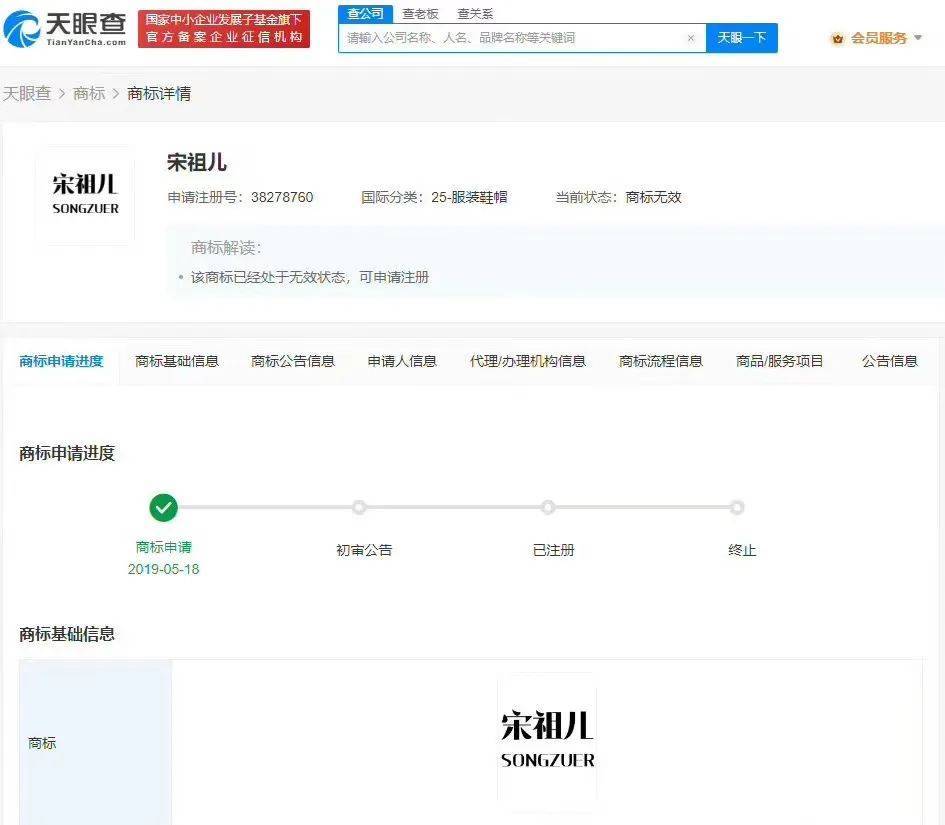Click the member services crown icon
The image size is (945, 825).
tap(837, 38)
